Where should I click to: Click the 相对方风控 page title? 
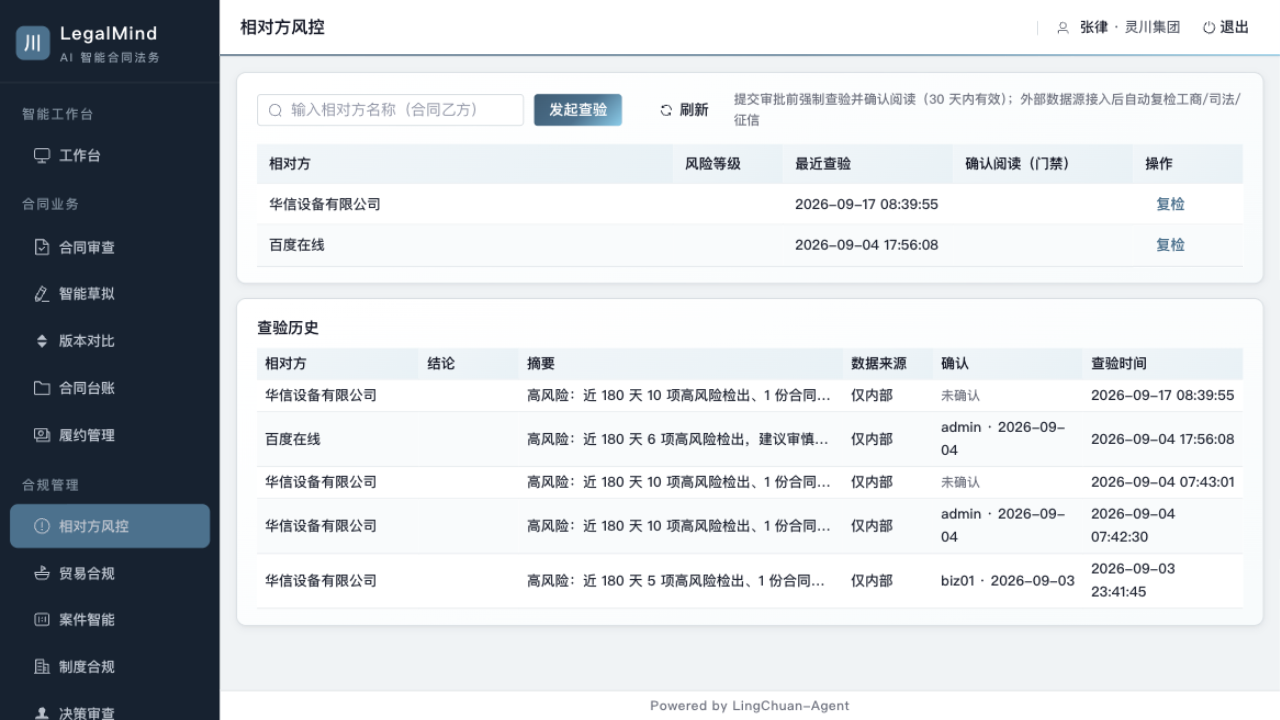coord(282,28)
